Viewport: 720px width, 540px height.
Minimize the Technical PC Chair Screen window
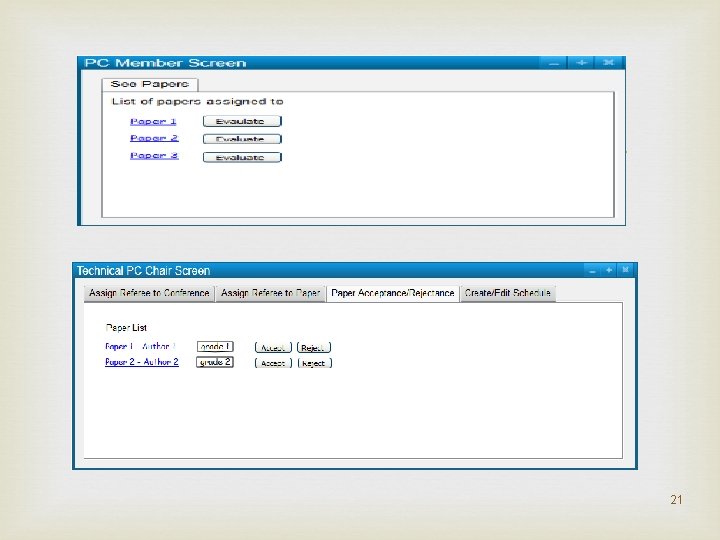point(592,270)
